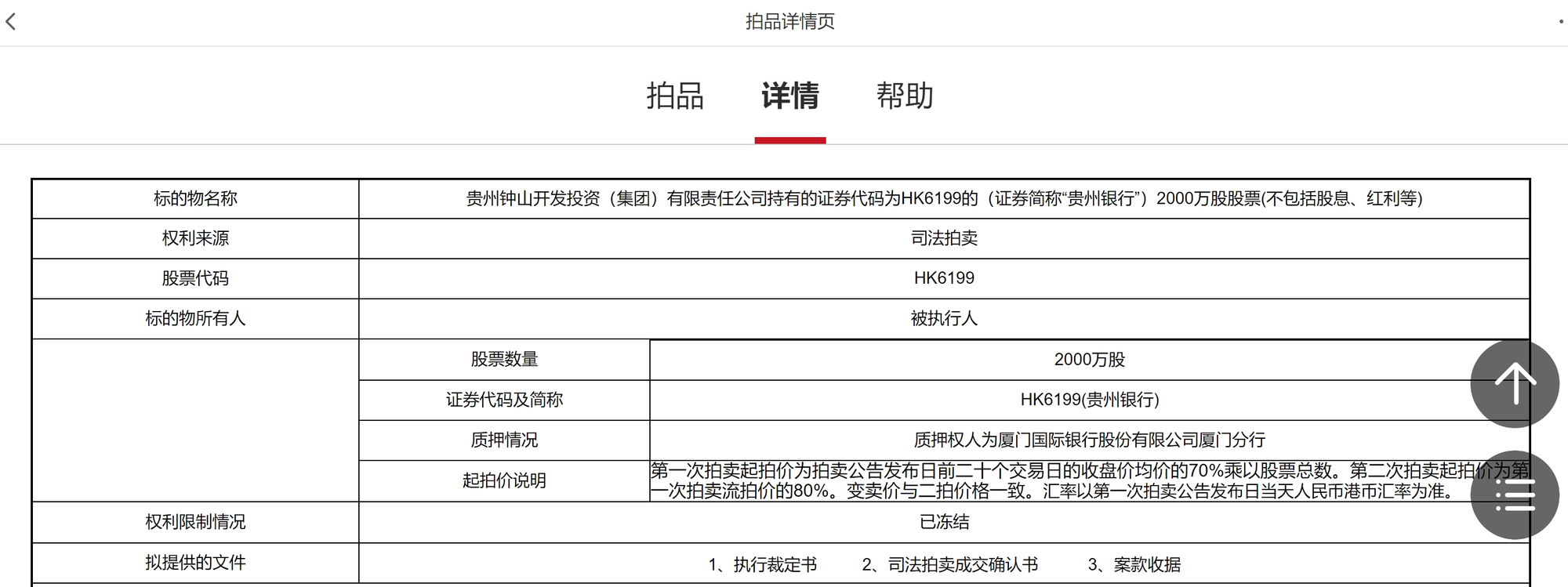This screenshot has height=587, width=1568.
Task: Click the HK6199(贵州银行) value cell
Action: point(1089,400)
